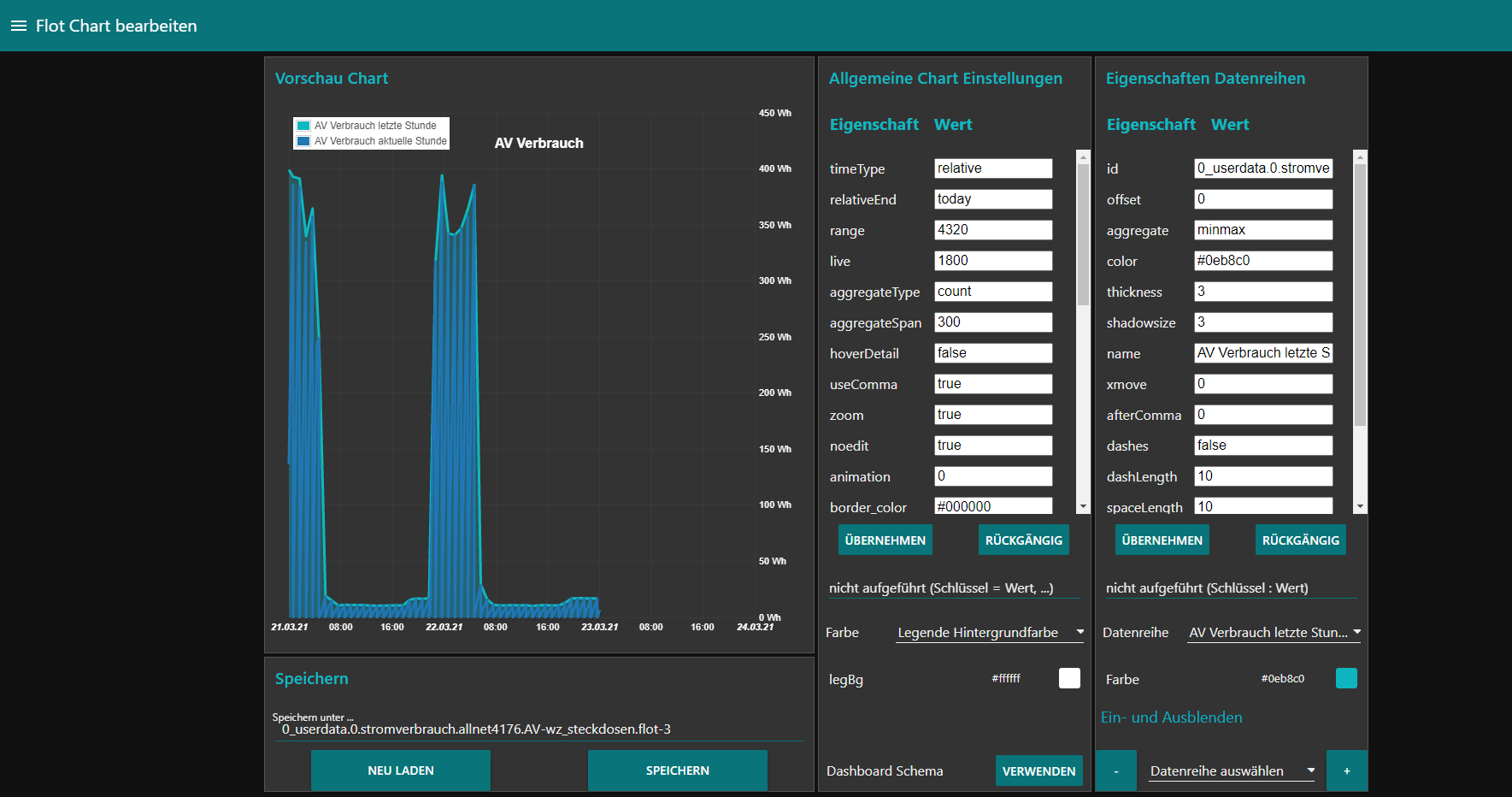Click the Datenreihen nicht aufgeführt field
The width and height of the screenshot is (1512, 797).
point(1232,587)
